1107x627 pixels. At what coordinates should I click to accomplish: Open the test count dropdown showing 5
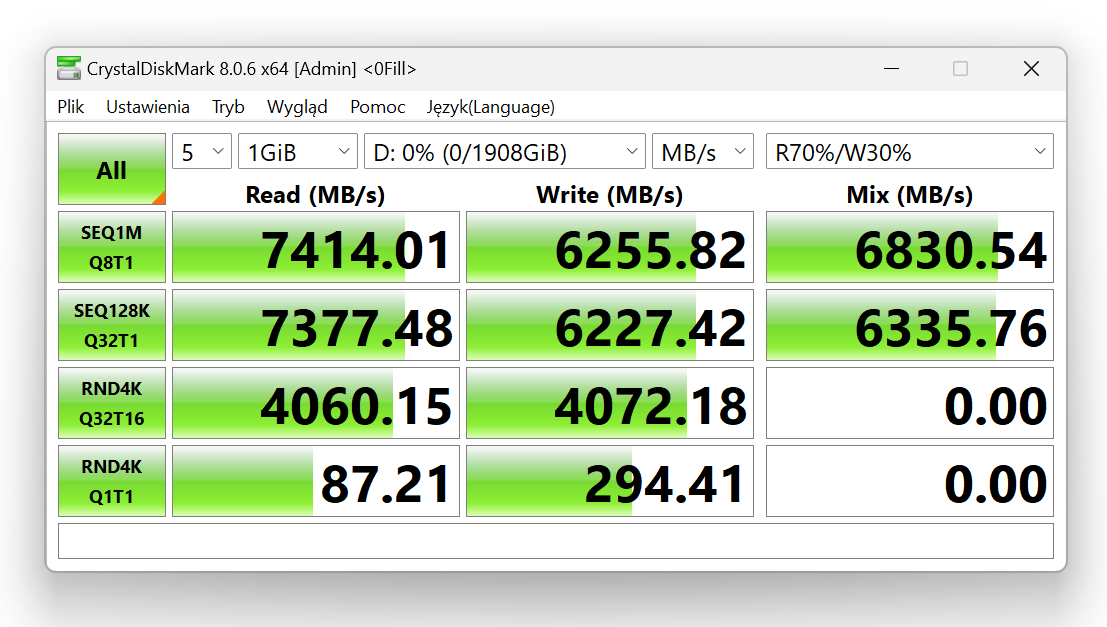[202, 152]
